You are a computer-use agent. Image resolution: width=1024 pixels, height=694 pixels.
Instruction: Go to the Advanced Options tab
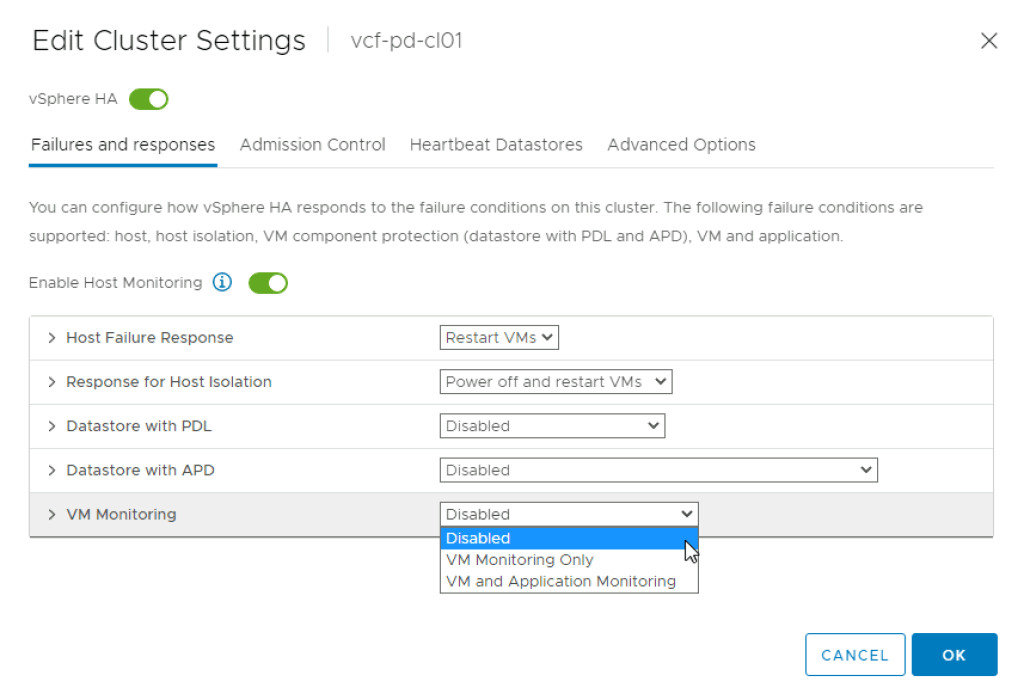(x=681, y=145)
